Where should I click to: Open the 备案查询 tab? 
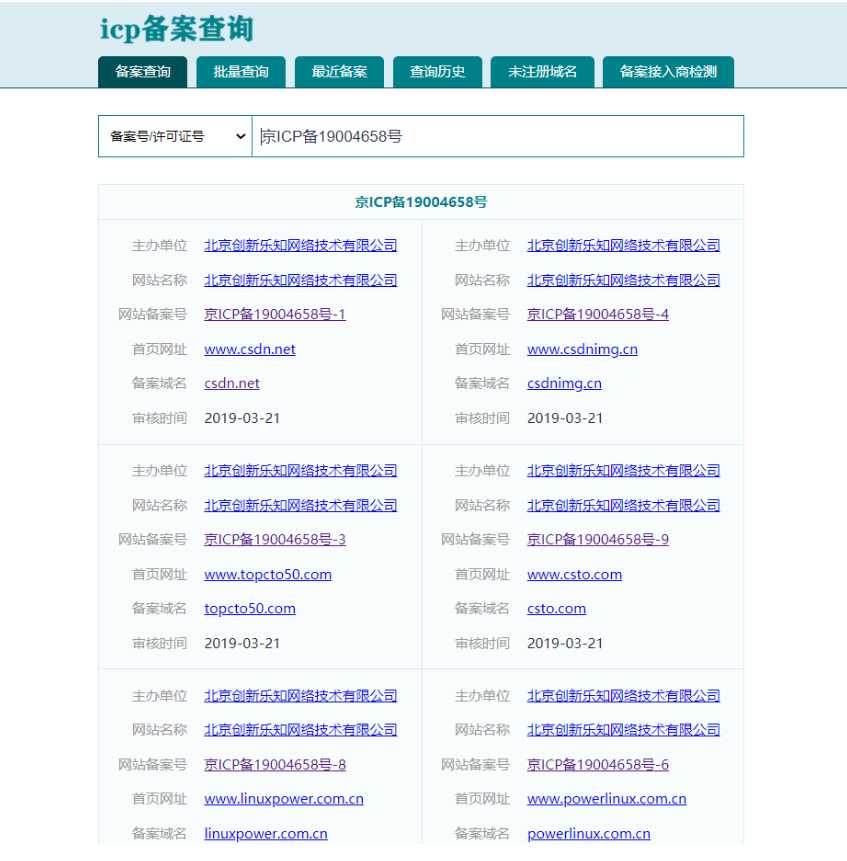pyautogui.click(x=143, y=71)
